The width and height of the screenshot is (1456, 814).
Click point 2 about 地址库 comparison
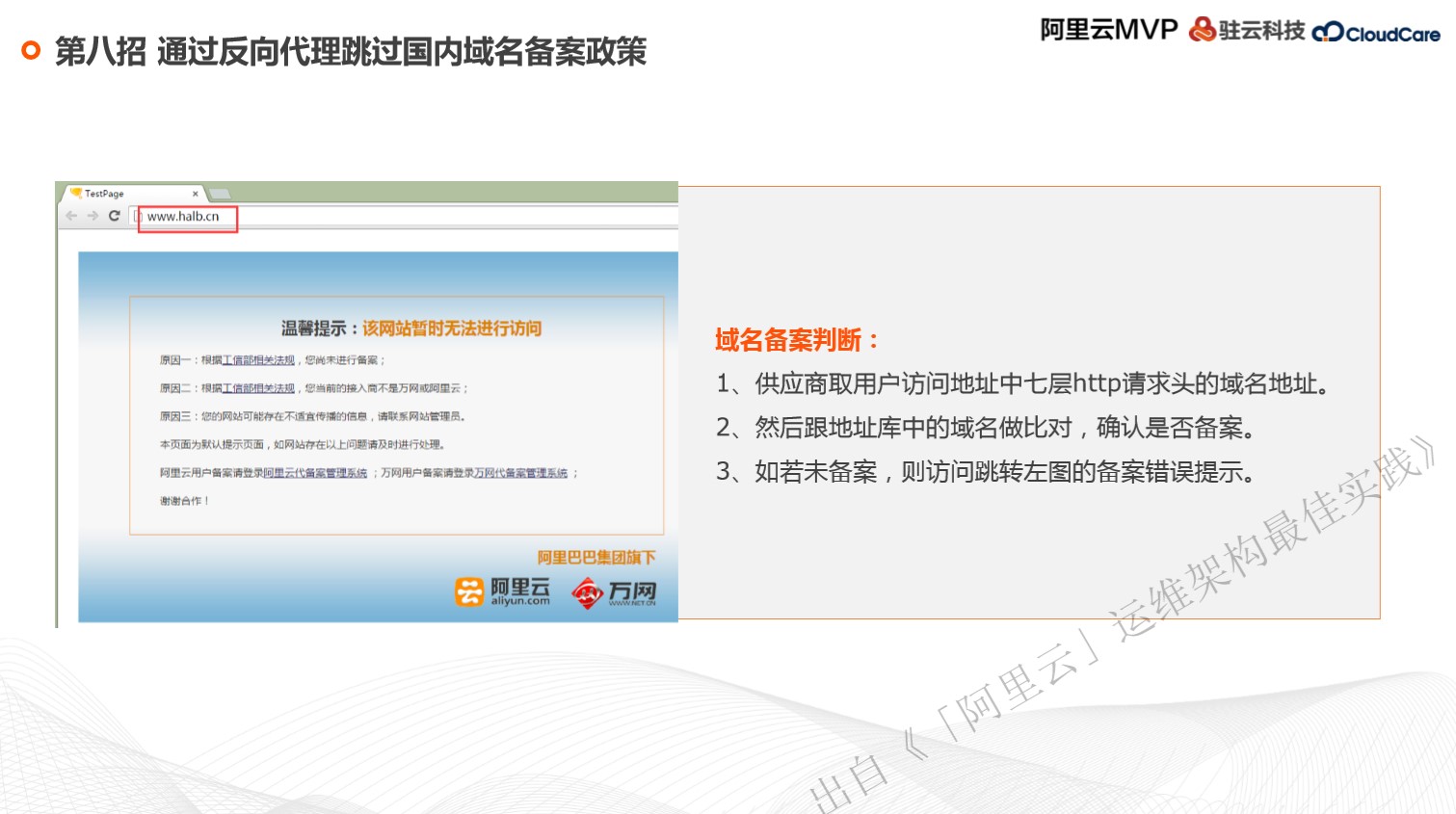pos(985,428)
